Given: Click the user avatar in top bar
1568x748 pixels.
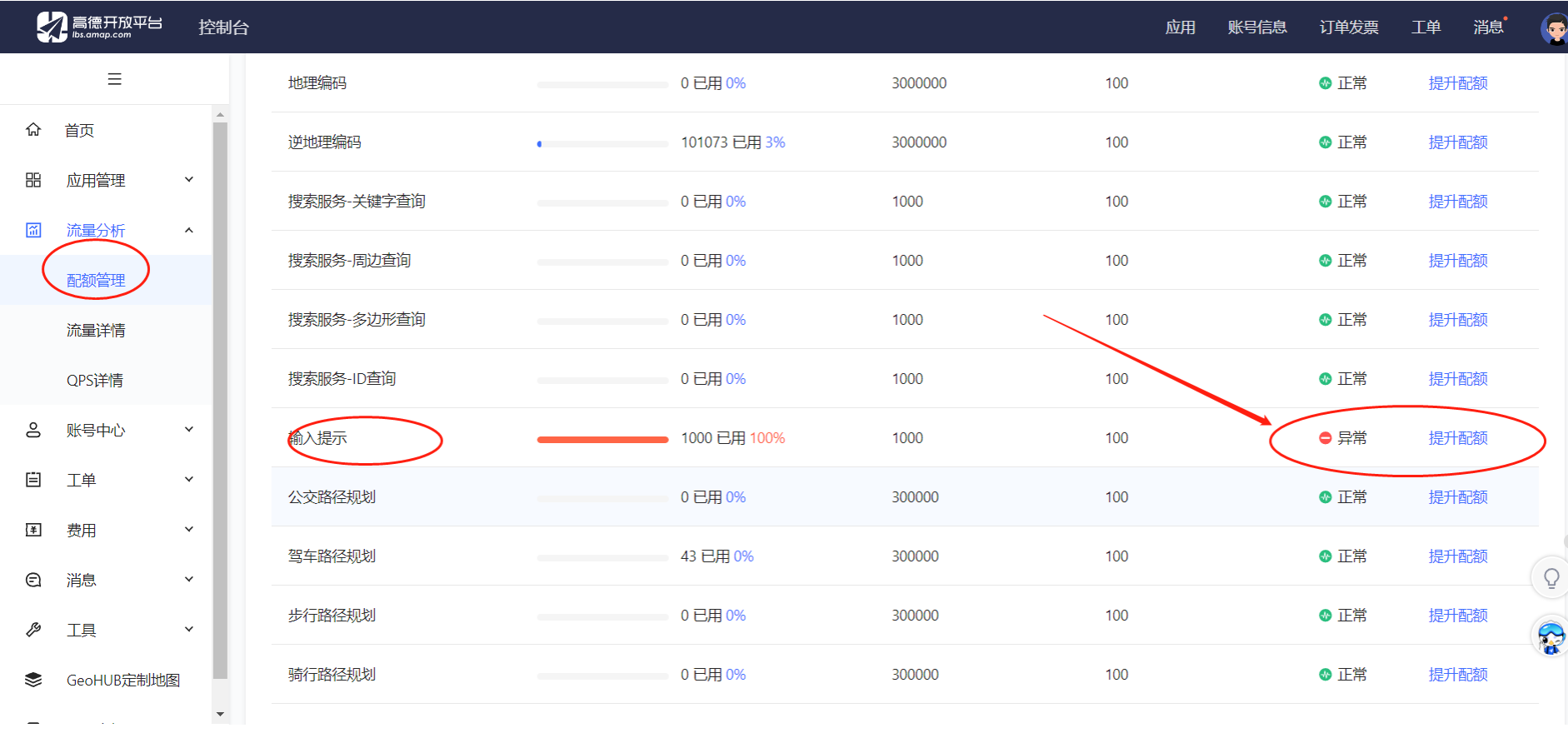Looking at the screenshot, I should pos(1555,28).
